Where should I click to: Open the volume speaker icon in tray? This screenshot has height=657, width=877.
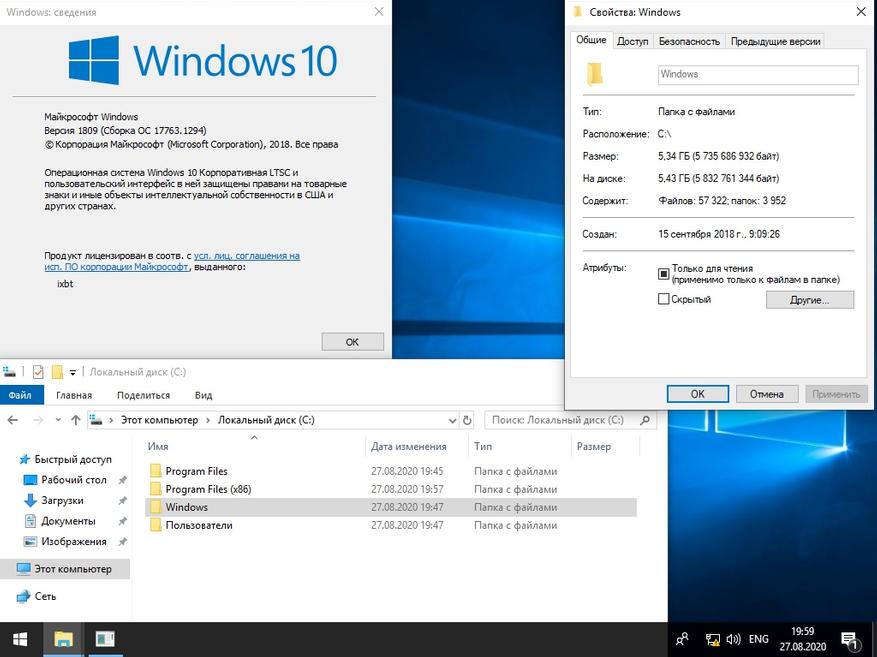(x=733, y=639)
